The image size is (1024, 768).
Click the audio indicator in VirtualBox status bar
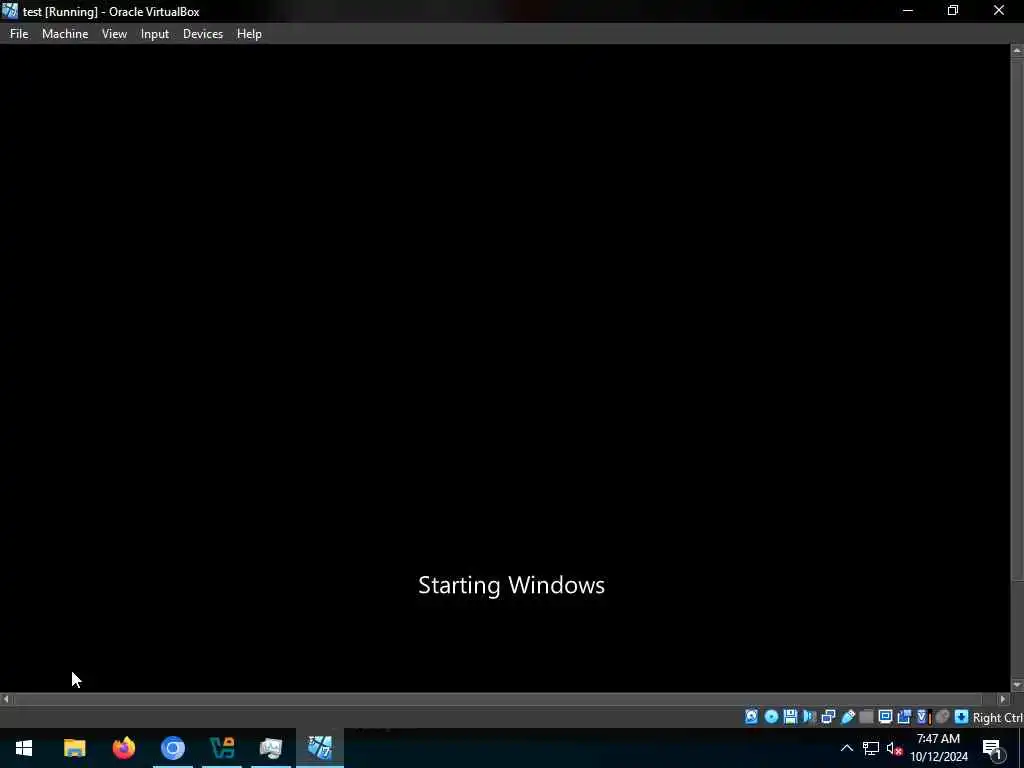[x=809, y=717]
